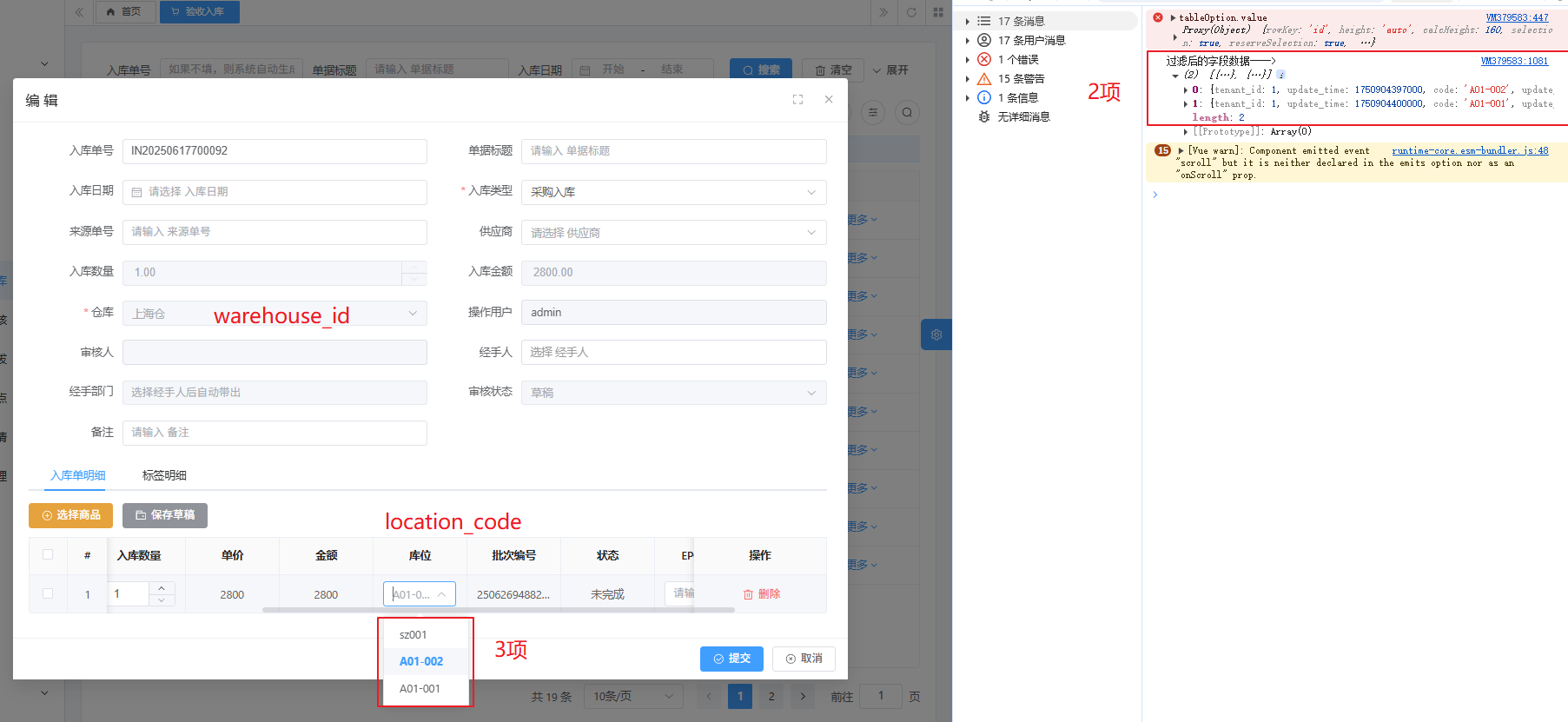
Task: Open the 仓库 dropdown showing 上海仓
Action: pos(275,313)
